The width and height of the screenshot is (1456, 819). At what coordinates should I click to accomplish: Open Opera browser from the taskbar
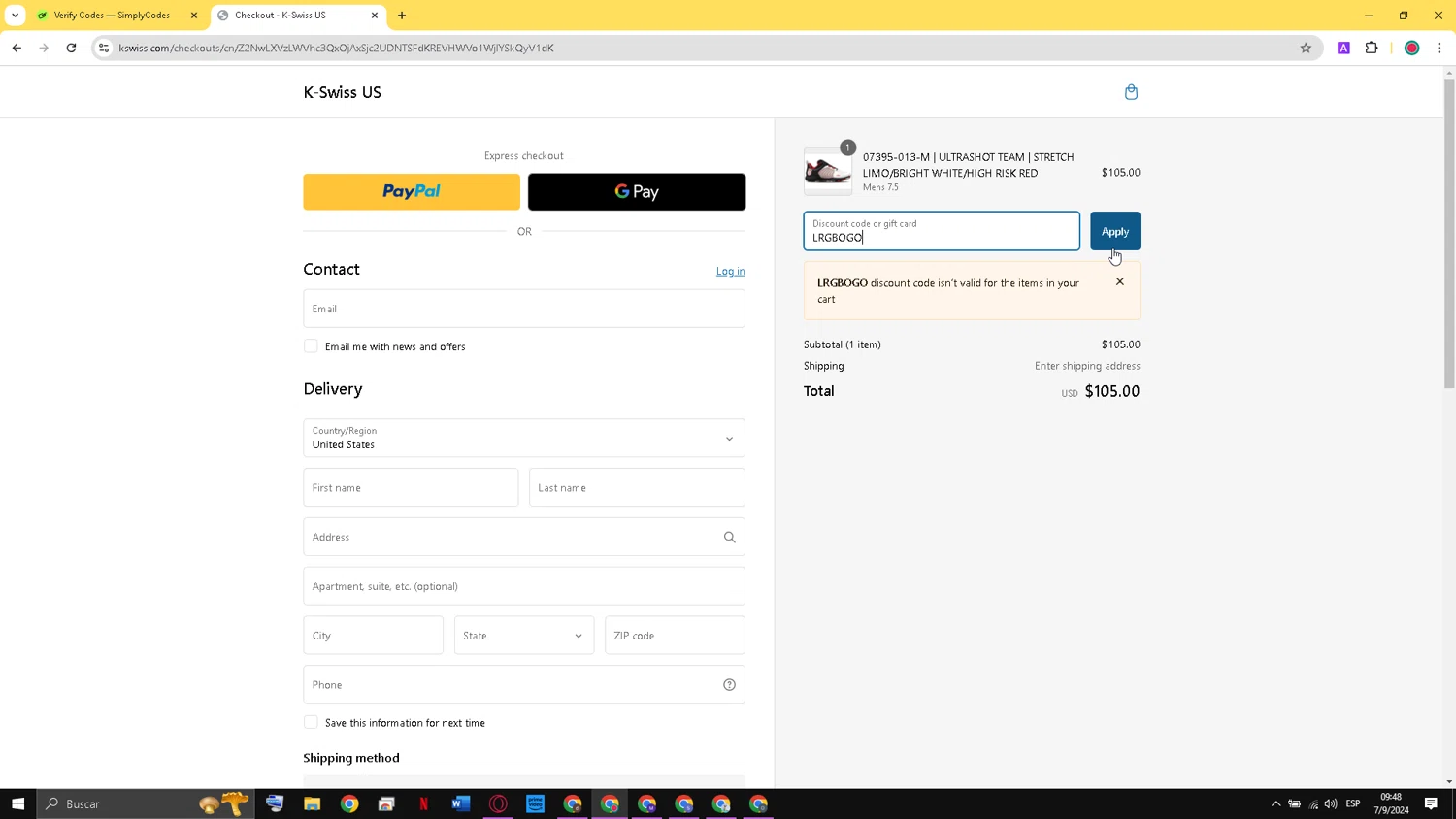point(498,803)
